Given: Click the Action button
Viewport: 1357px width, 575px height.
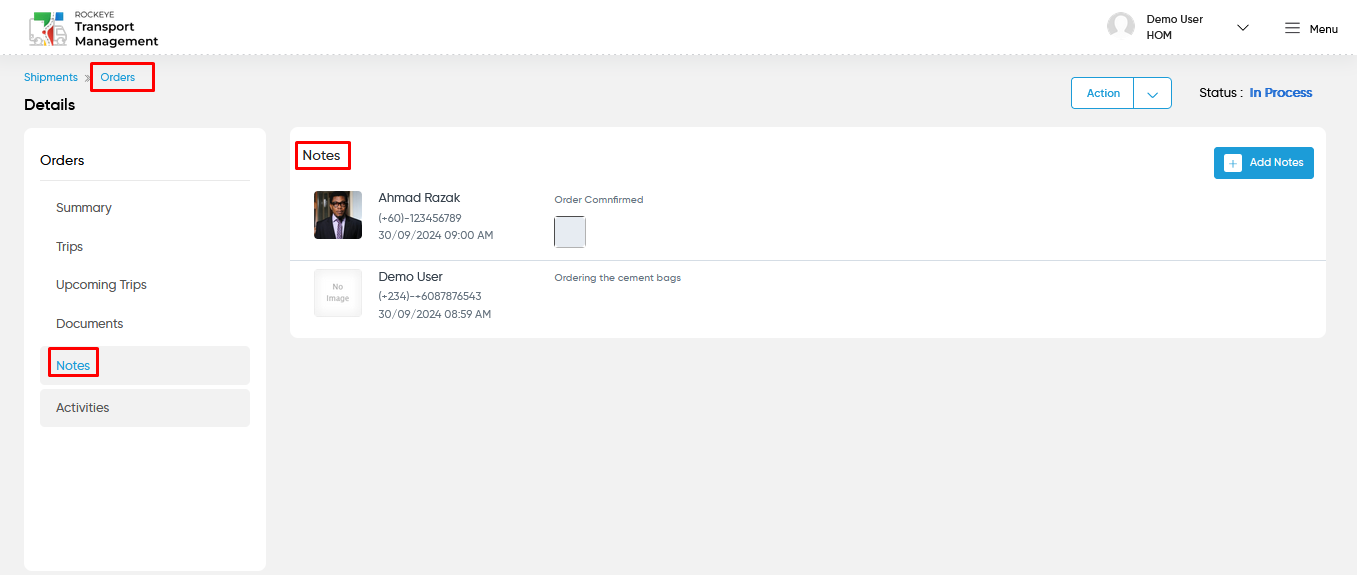Looking at the screenshot, I should 1103,93.
